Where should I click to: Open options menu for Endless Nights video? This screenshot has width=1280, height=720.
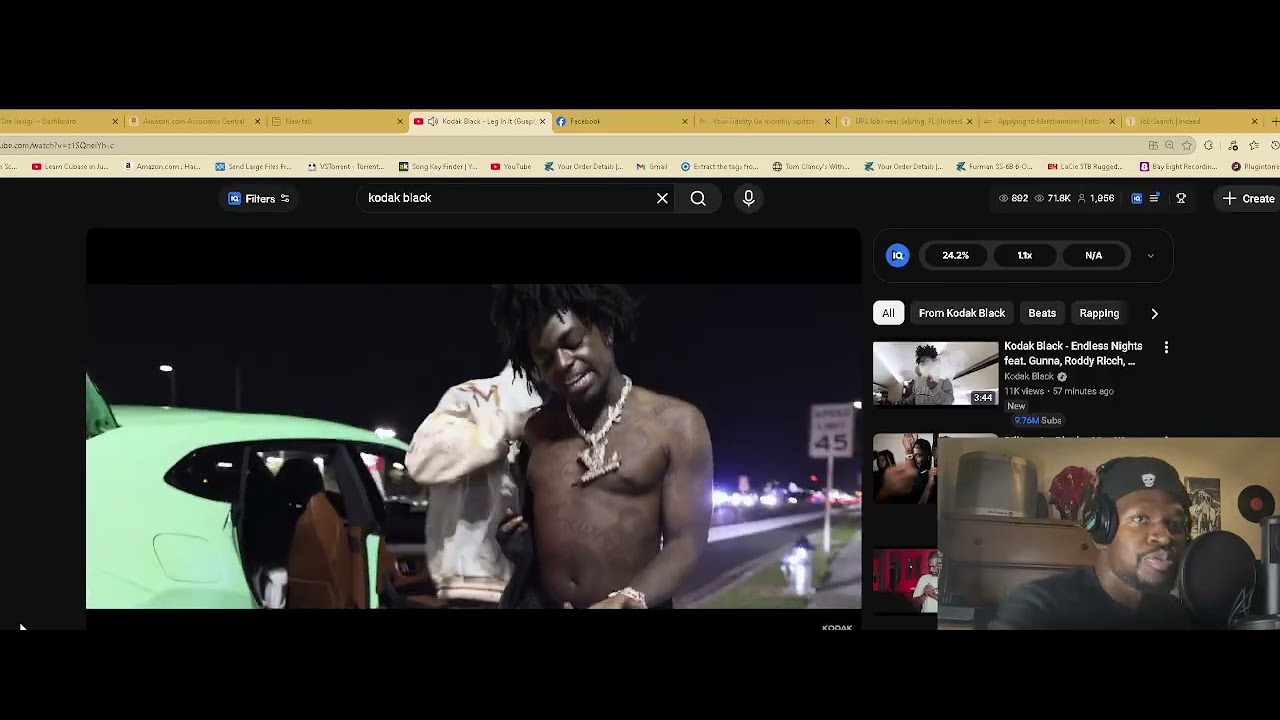[1166, 347]
